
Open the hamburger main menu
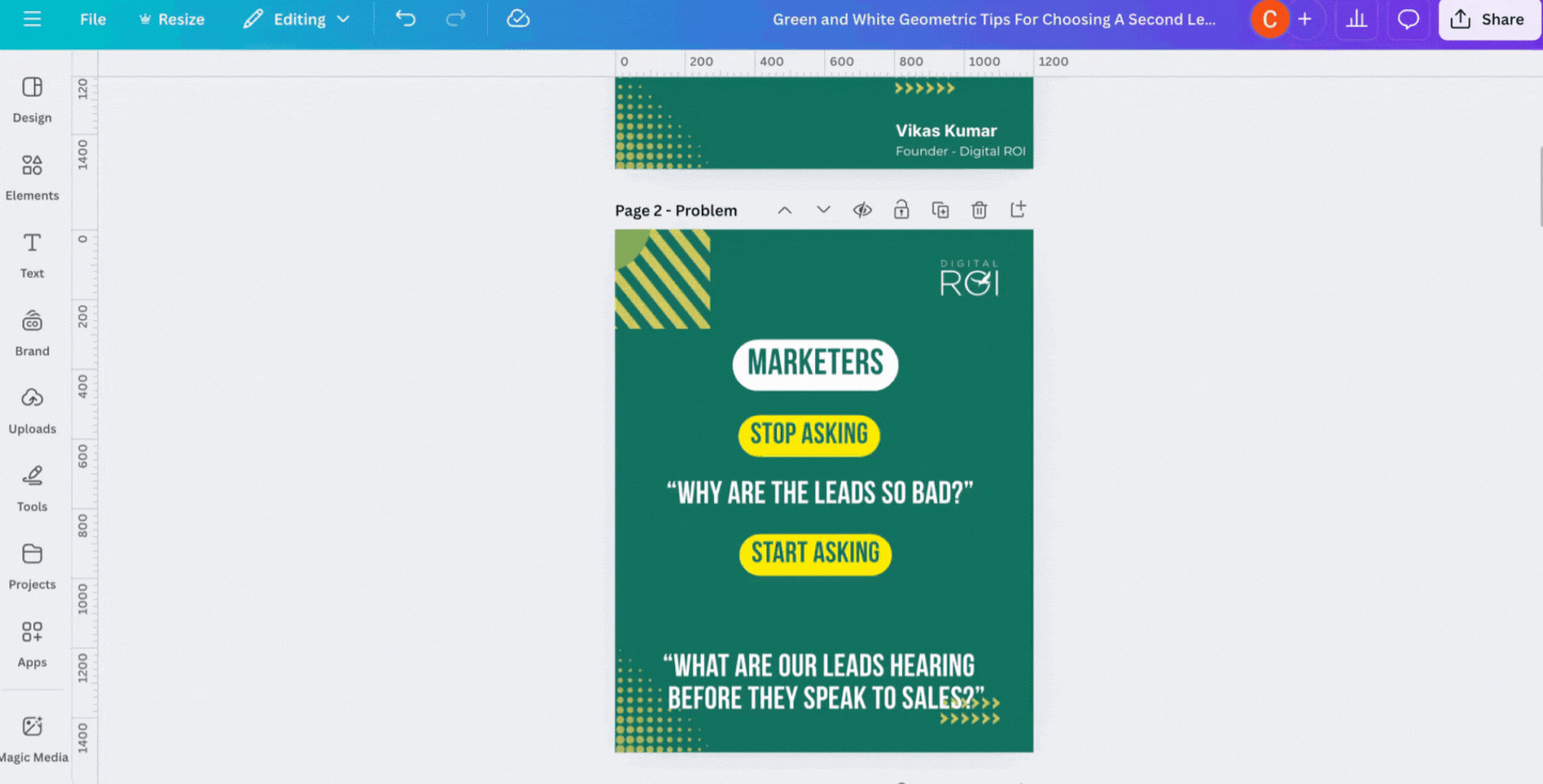pyautogui.click(x=32, y=19)
